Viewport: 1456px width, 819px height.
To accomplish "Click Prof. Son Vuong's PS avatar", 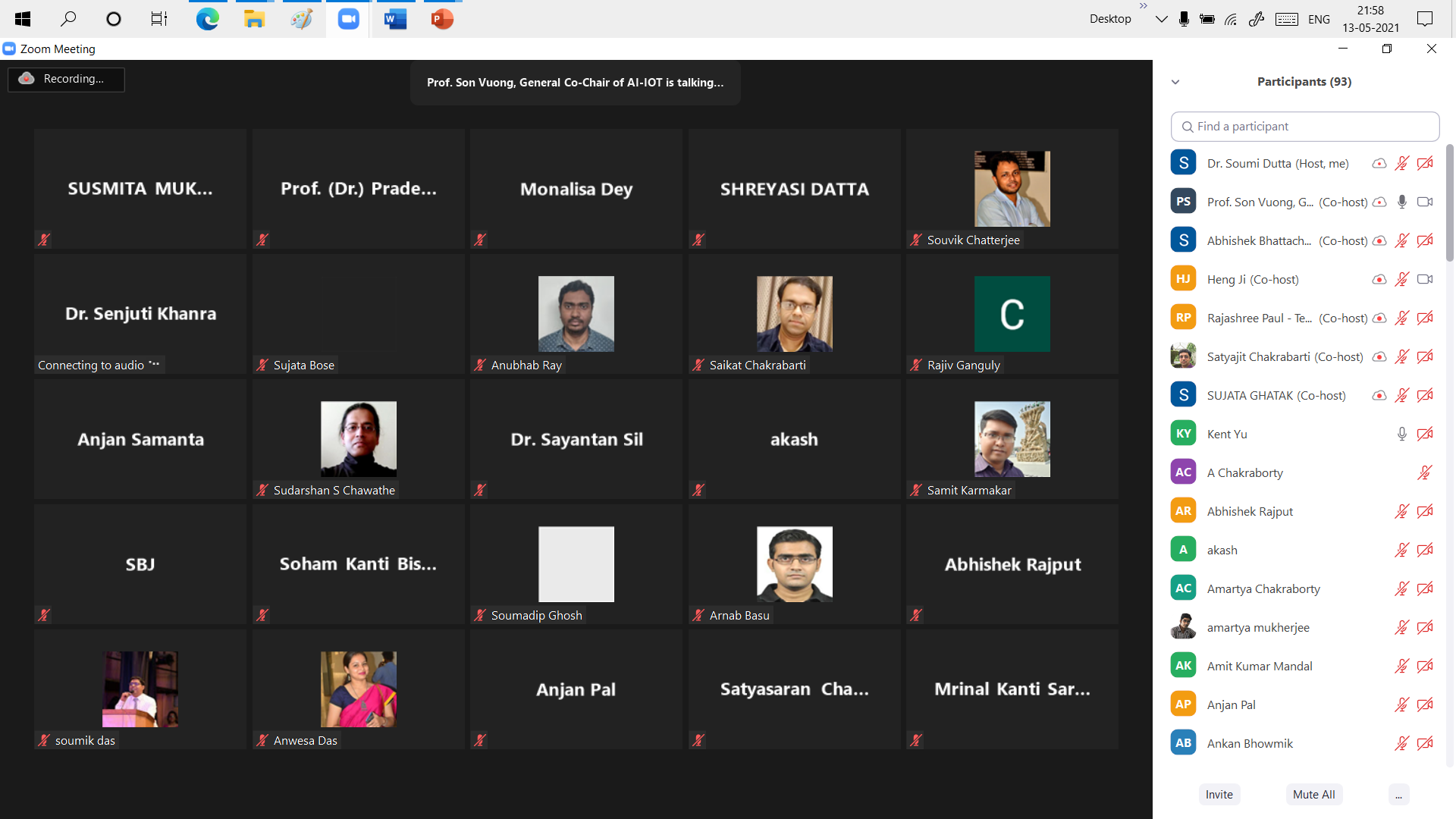I will pos(1183,202).
